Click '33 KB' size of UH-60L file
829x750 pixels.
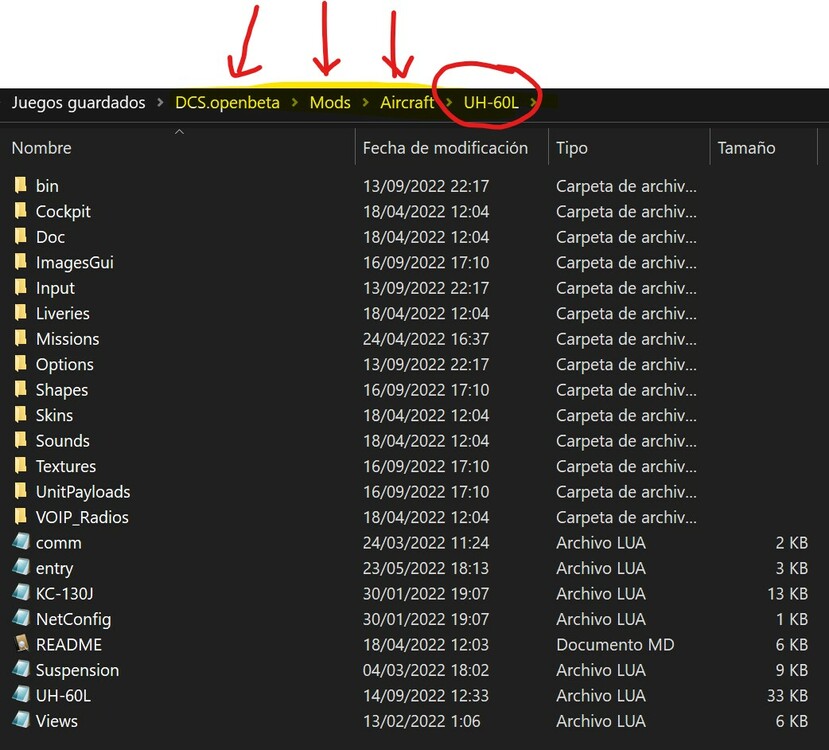[787, 696]
